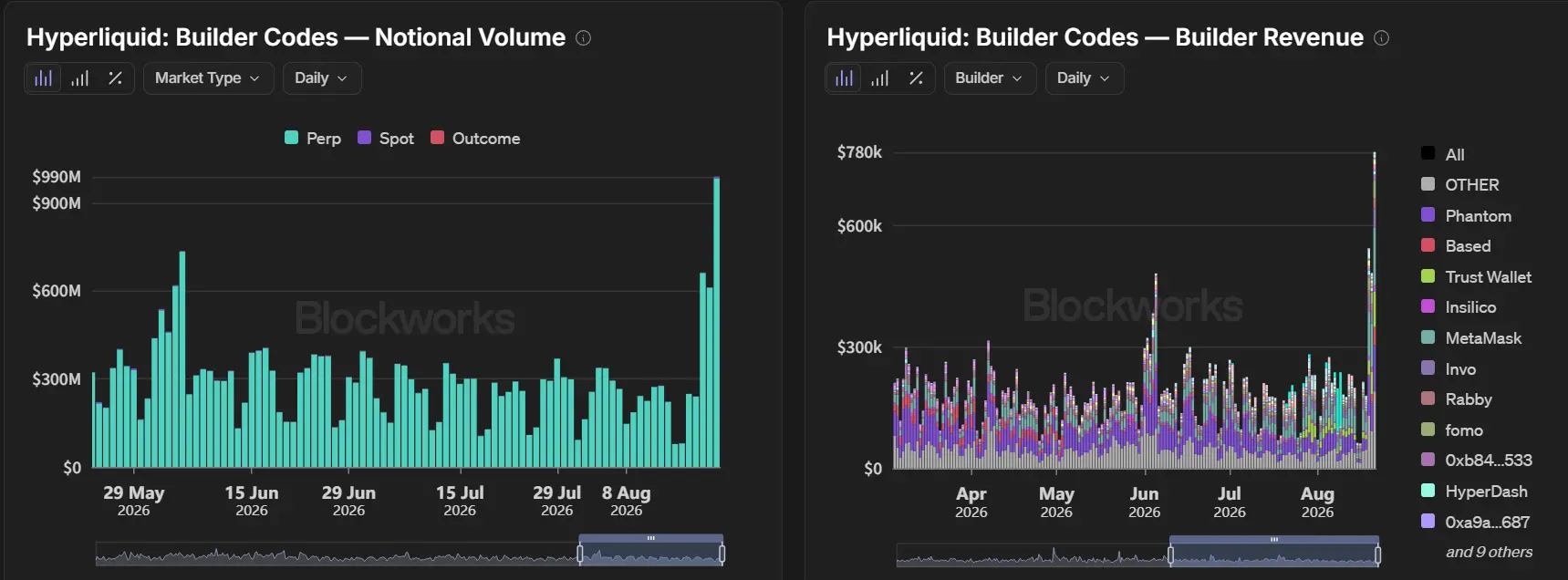
Task: Toggle the All legend entry
Action: click(1443, 154)
